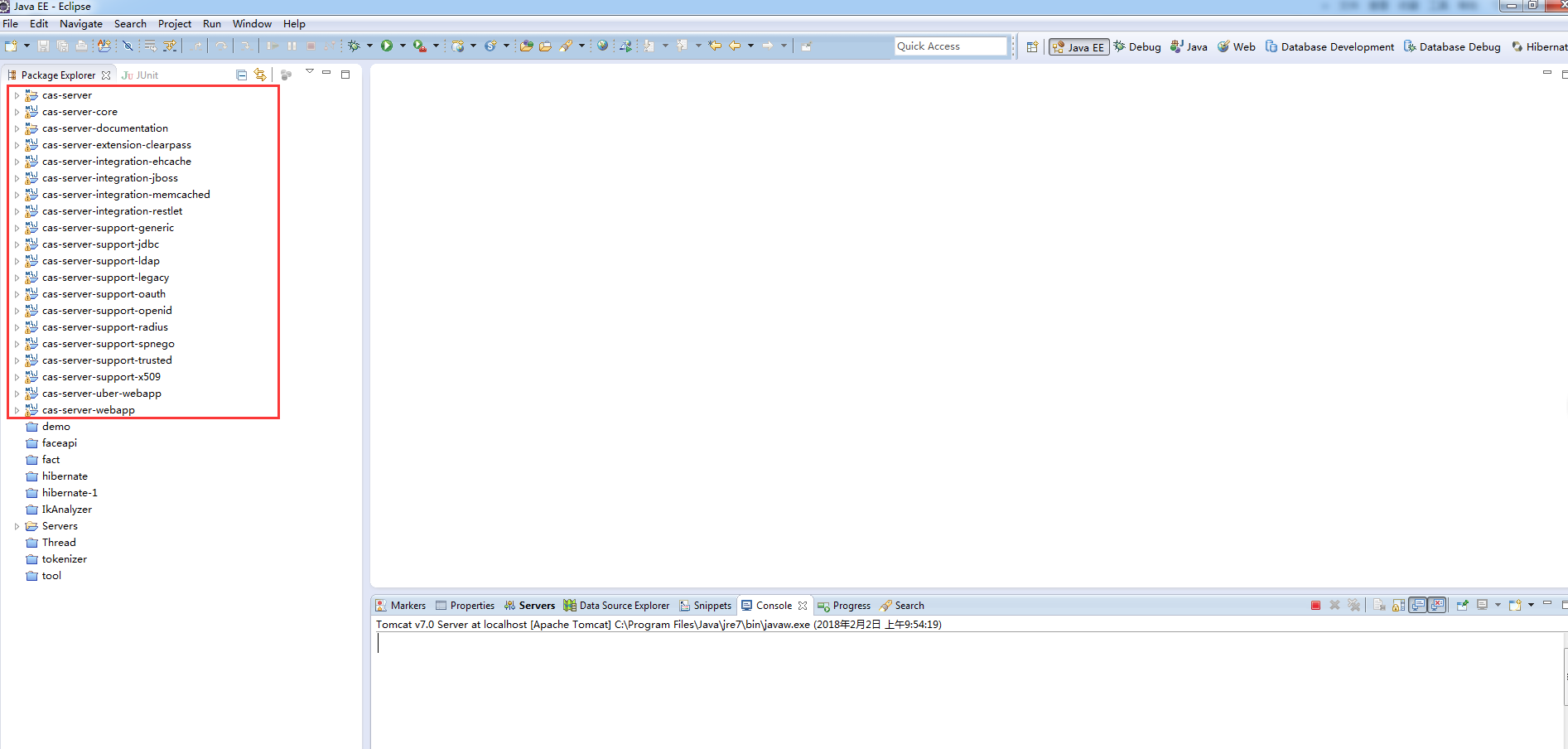Expand the cas-server project node
Viewport: 1568px width, 749px height.
point(17,95)
